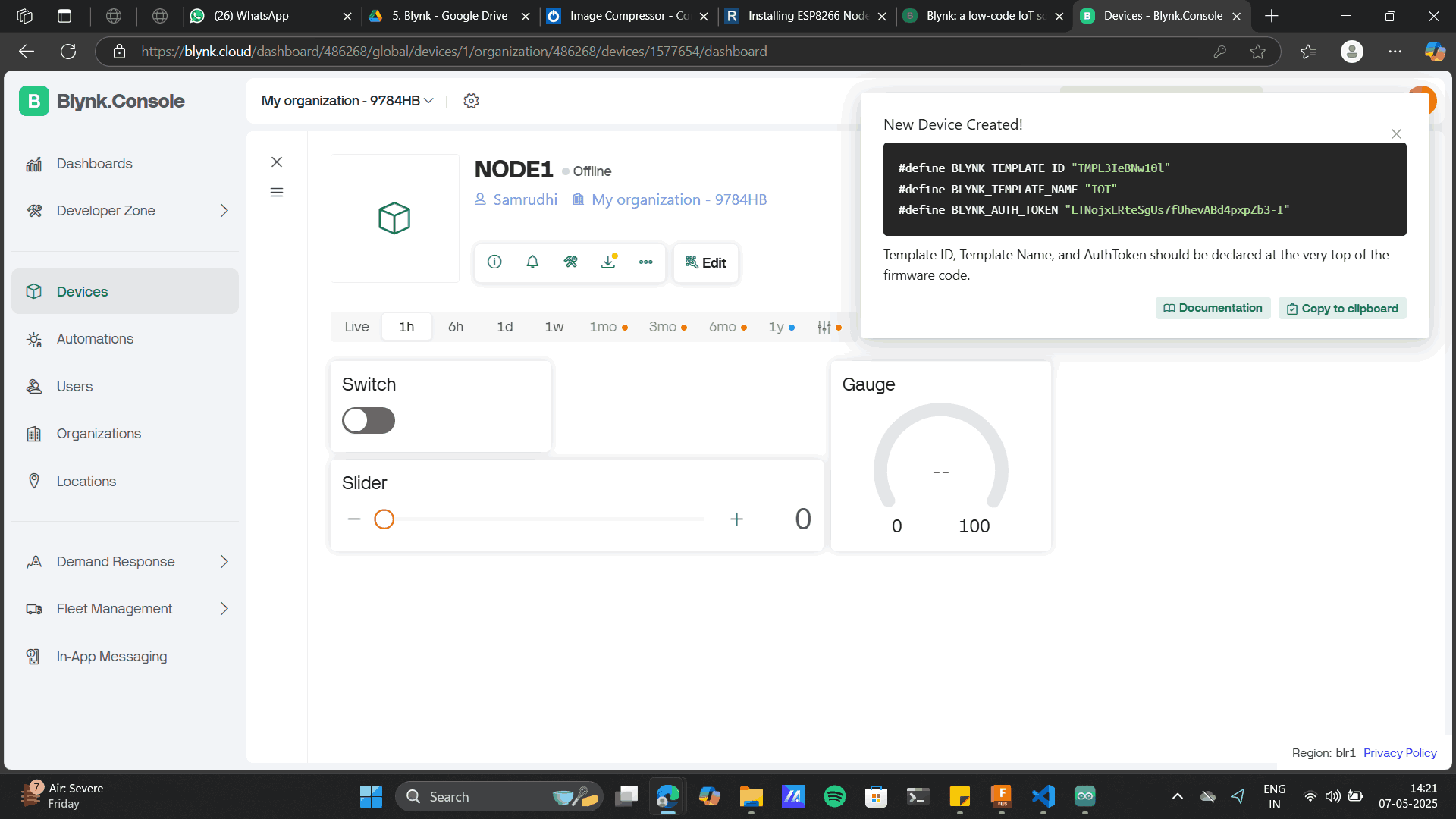Select the 1h time range tab
Viewport: 1456px width, 819px height.
point(406,327)
